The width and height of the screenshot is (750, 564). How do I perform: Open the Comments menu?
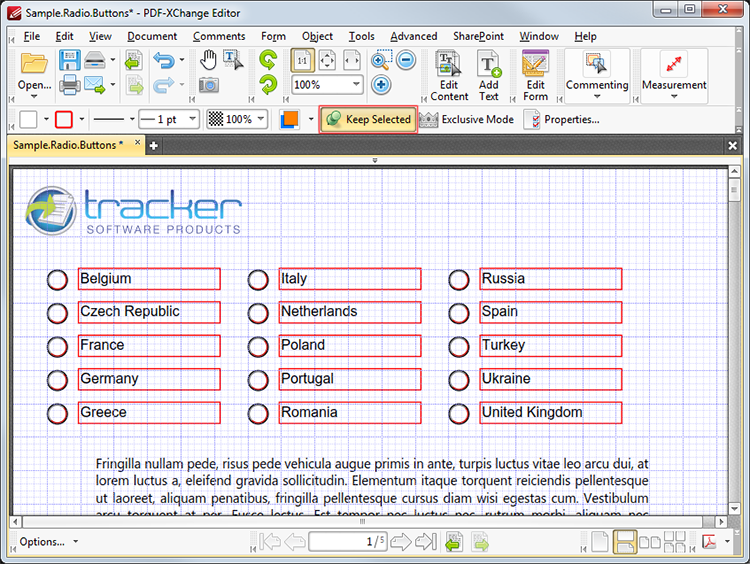[219, 36]
